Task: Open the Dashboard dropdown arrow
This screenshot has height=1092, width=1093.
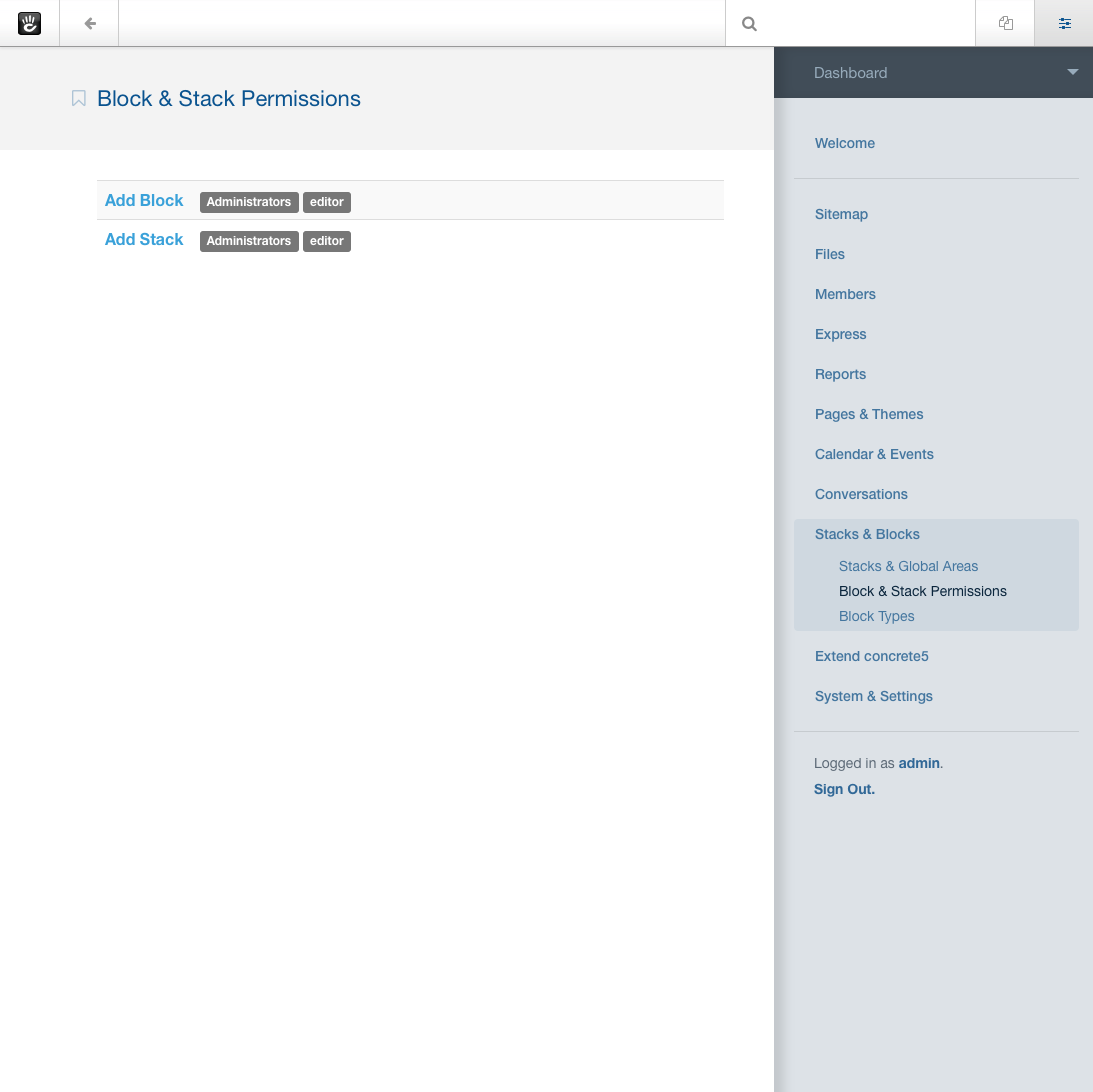Action: click(1072, 72)
